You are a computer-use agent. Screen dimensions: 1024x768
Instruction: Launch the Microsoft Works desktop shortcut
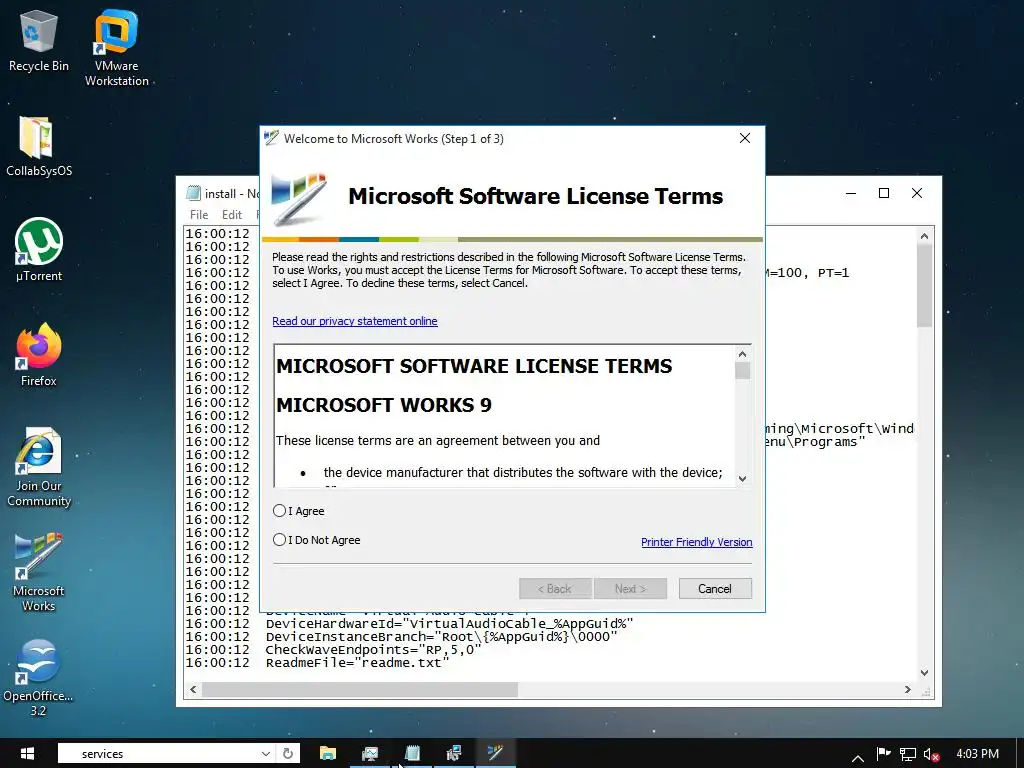[39, 572]
